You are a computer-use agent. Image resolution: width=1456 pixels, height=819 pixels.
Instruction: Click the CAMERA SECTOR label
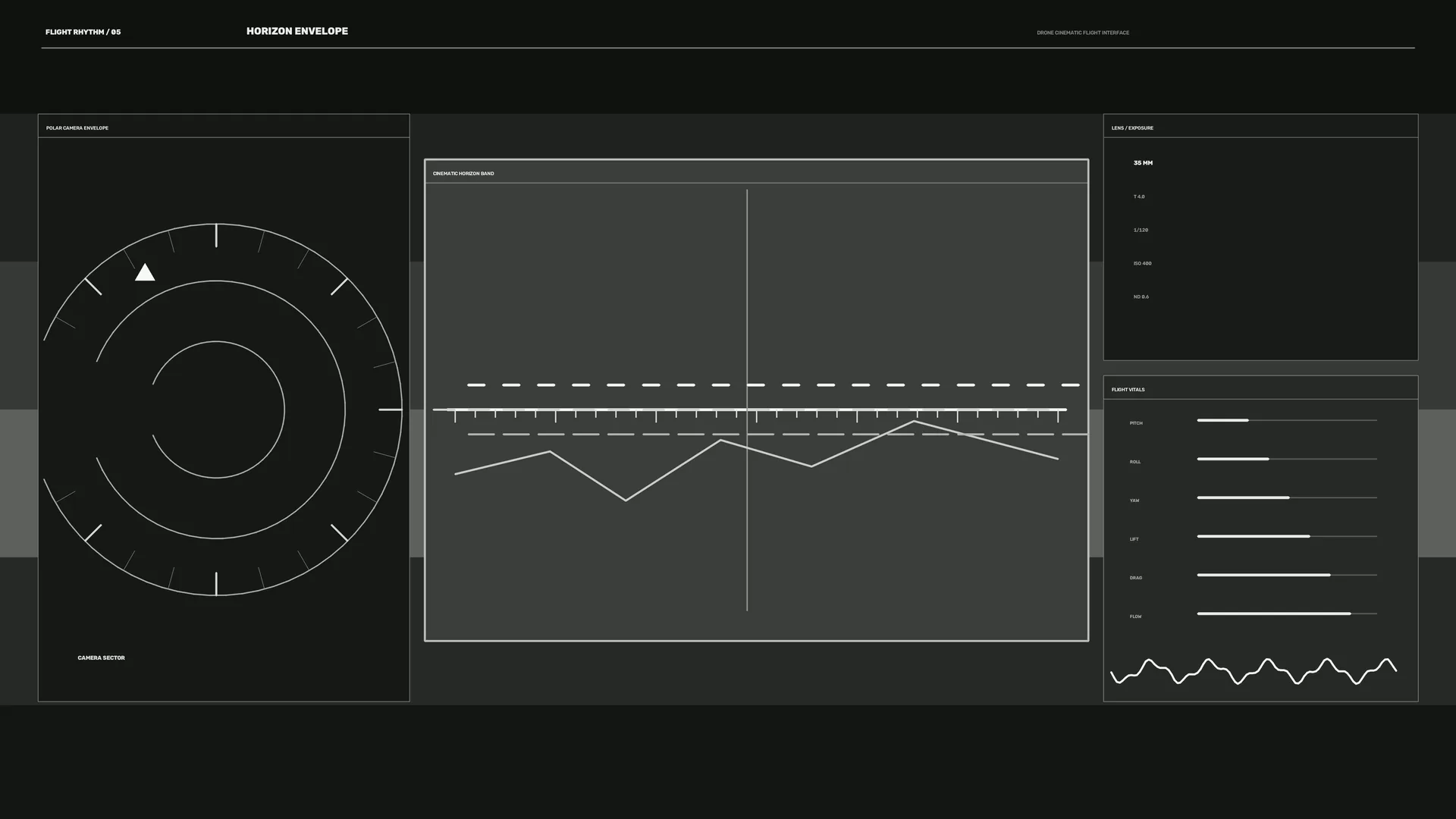101,657
